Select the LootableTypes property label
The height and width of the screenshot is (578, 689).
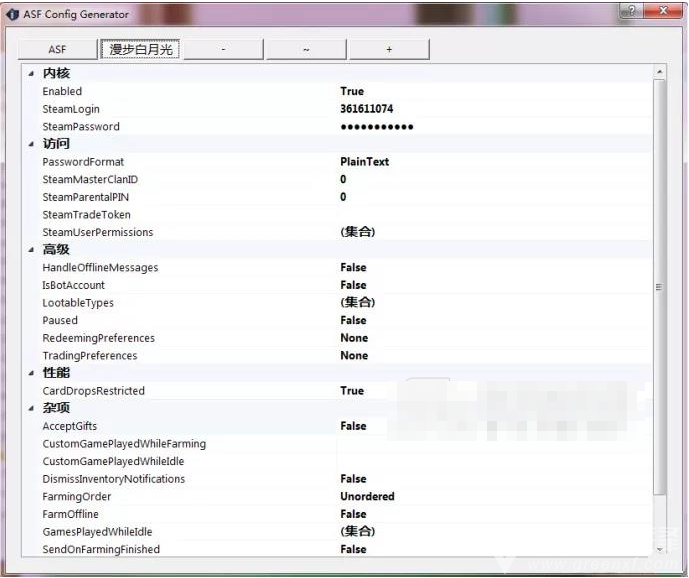(x=78, y=303)
